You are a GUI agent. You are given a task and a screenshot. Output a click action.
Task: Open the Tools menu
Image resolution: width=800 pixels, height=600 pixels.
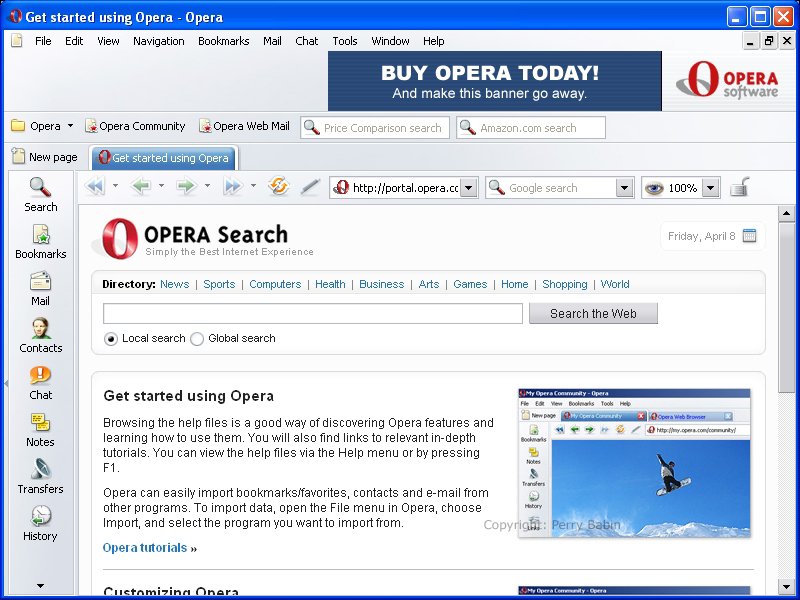pos(345,41)
